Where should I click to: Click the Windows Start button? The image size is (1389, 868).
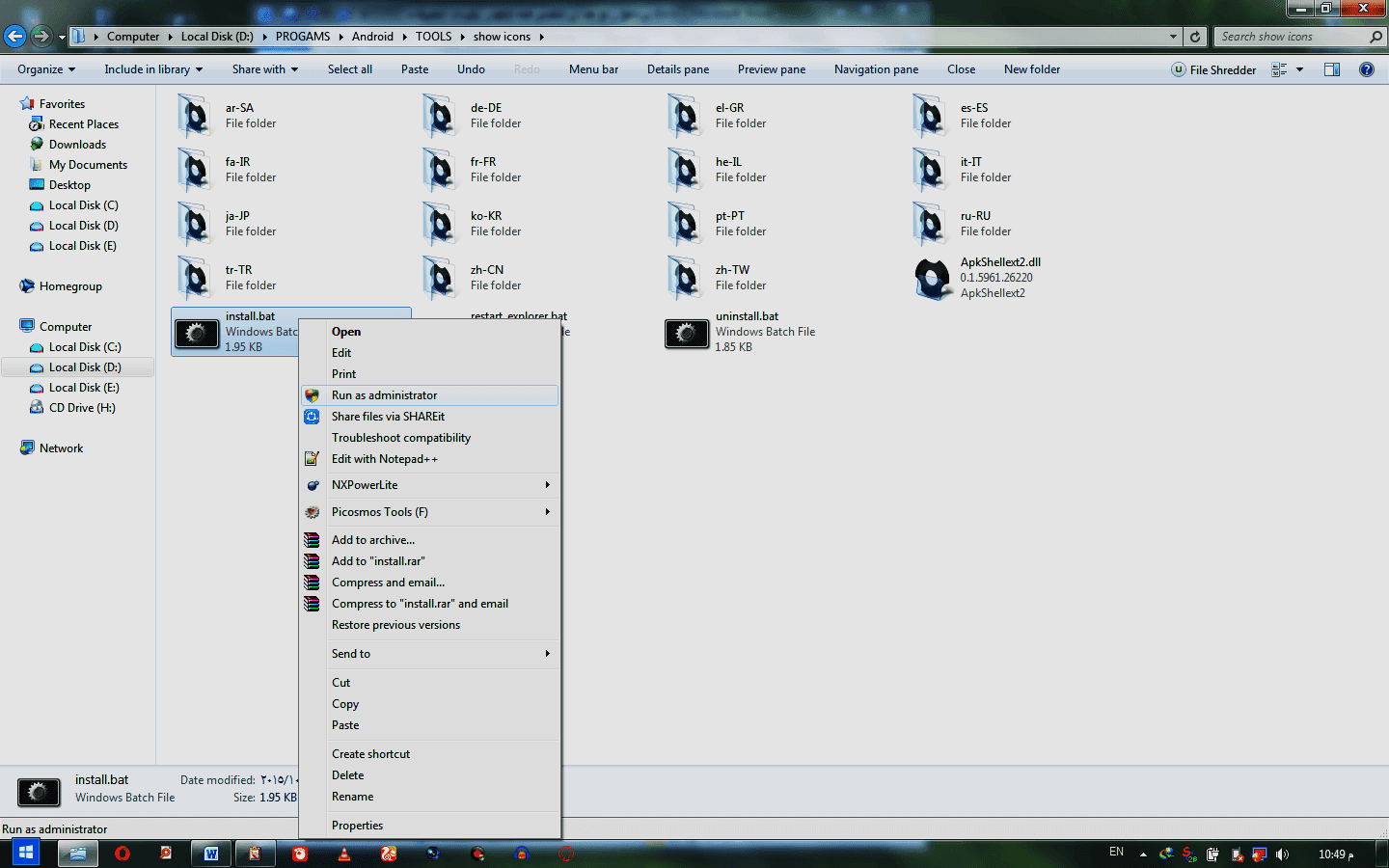point(26,853)
